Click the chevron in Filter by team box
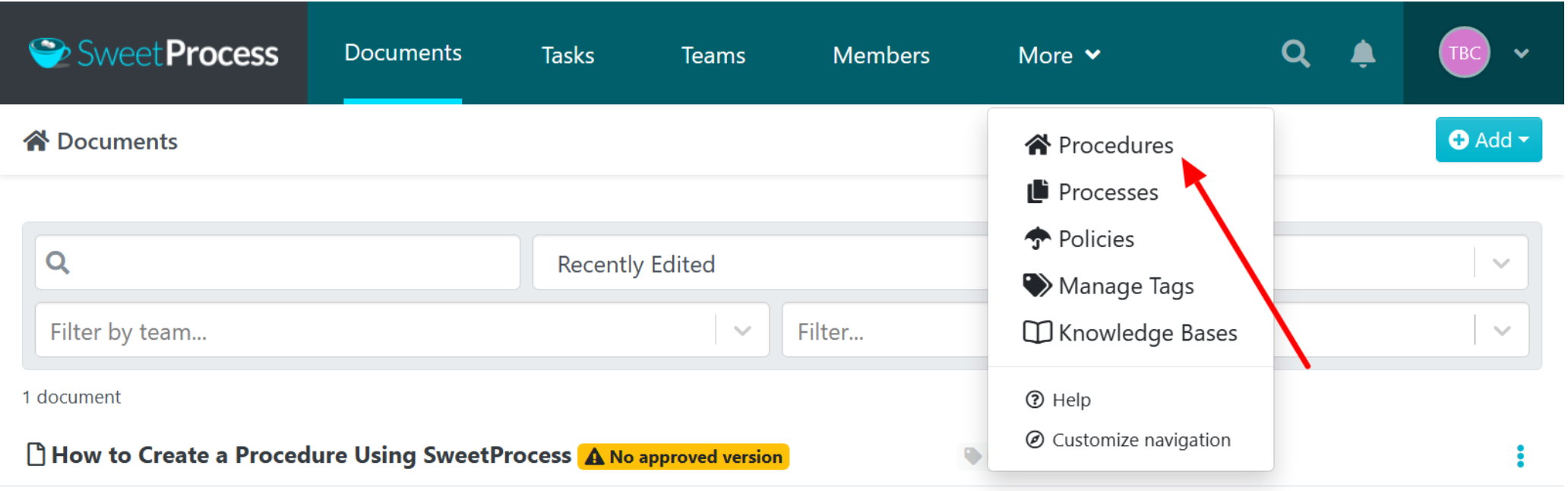 [x=742, y=331]
